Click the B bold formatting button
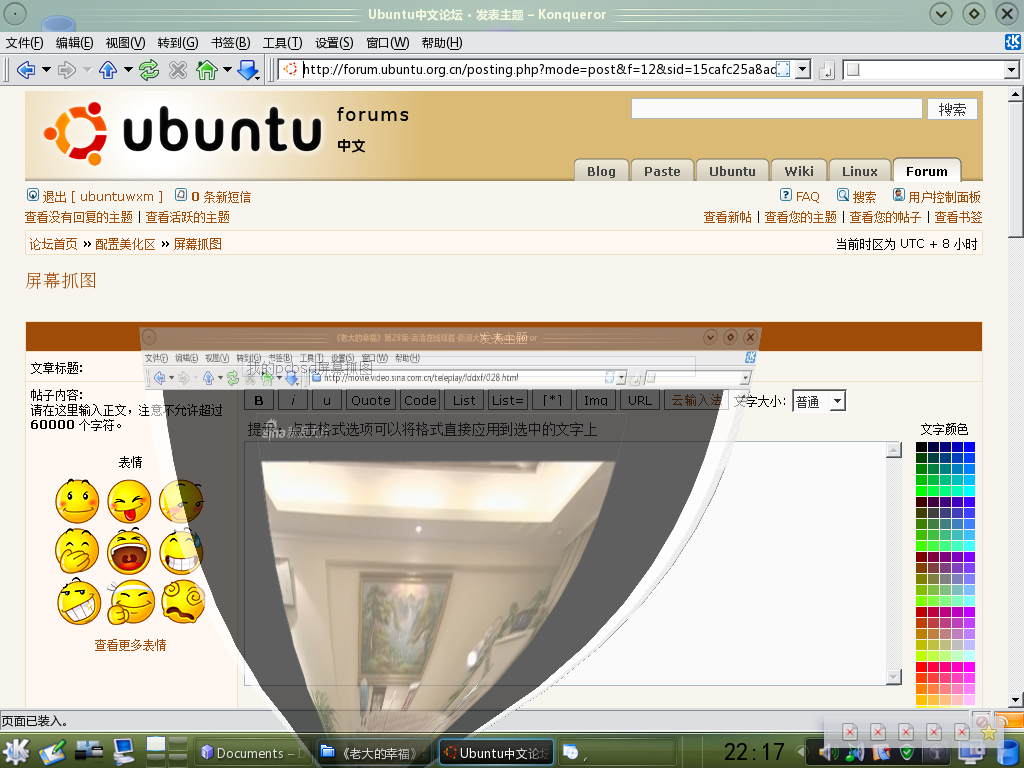Screen dimensions: 1024x768 [259, 400]
